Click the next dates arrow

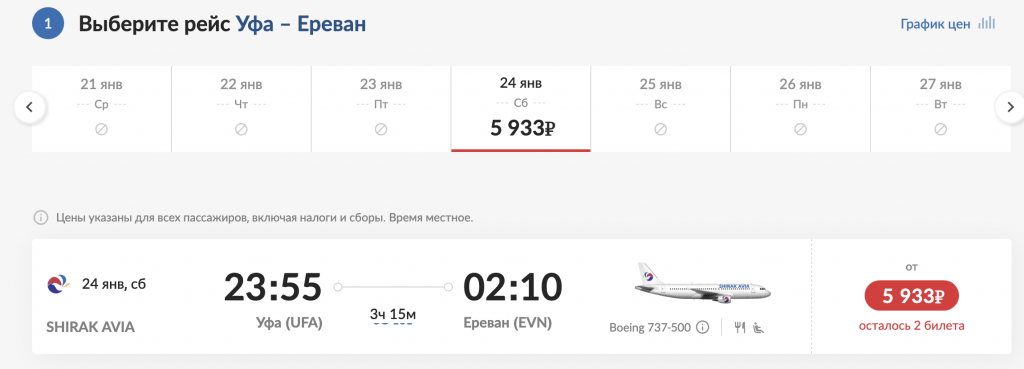[x=1010, y=107]
